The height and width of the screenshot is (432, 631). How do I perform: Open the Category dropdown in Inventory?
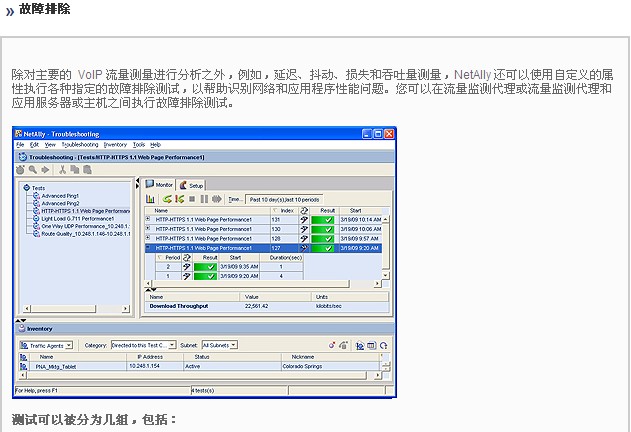coord(146,345)
